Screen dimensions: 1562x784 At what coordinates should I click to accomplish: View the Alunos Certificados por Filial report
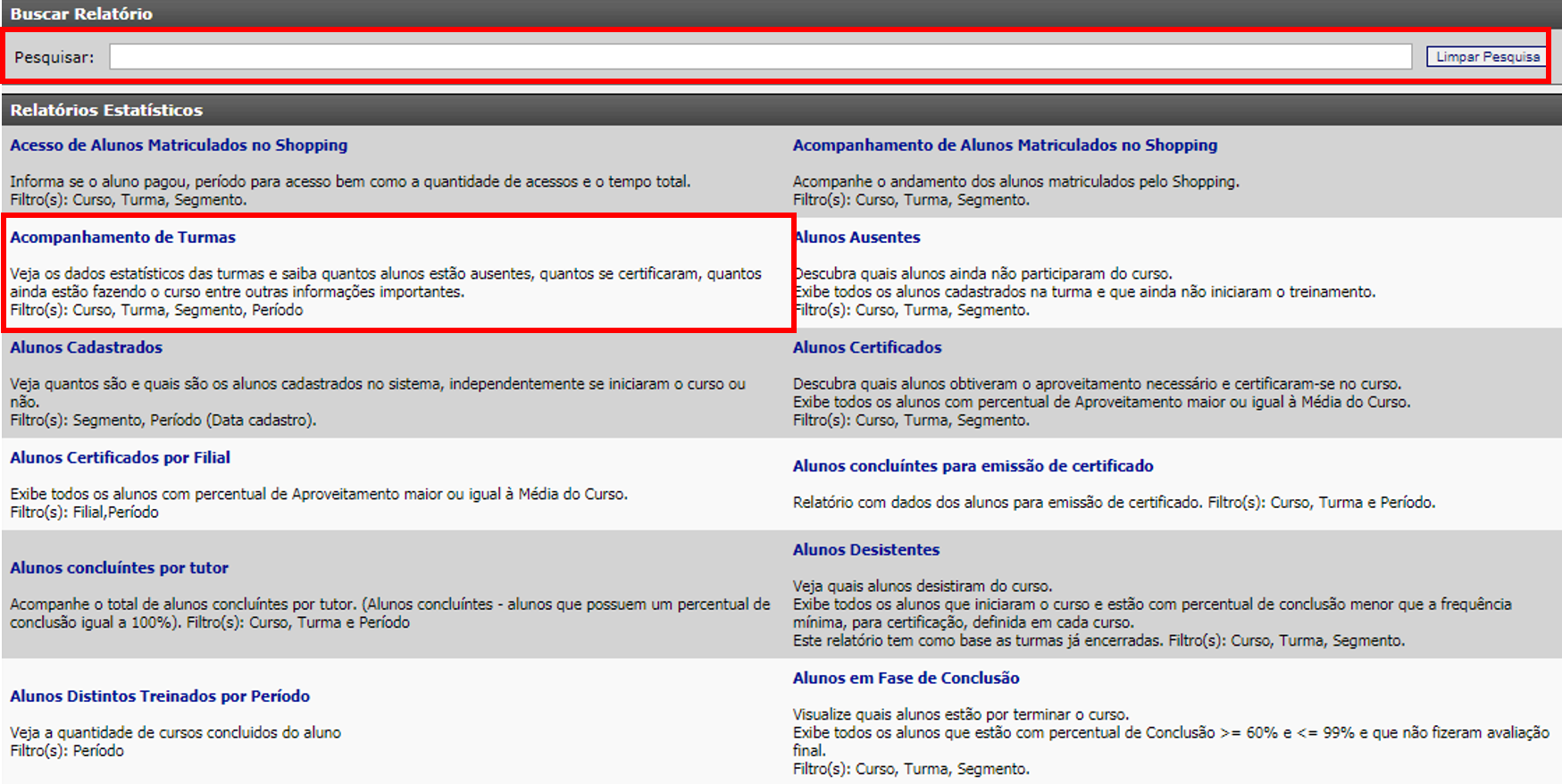click(121, 458)
